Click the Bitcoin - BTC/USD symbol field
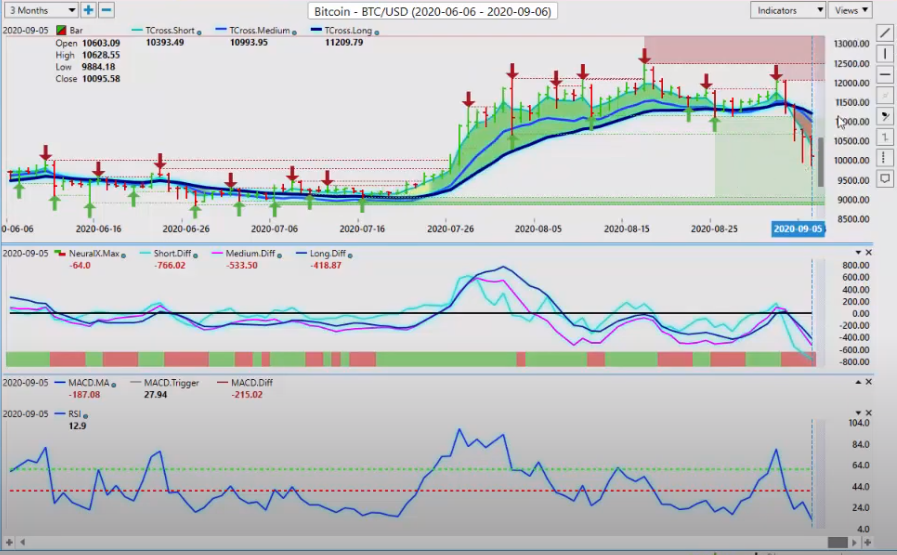The height and width of the screenshot is (555, 897). (432, 11)
